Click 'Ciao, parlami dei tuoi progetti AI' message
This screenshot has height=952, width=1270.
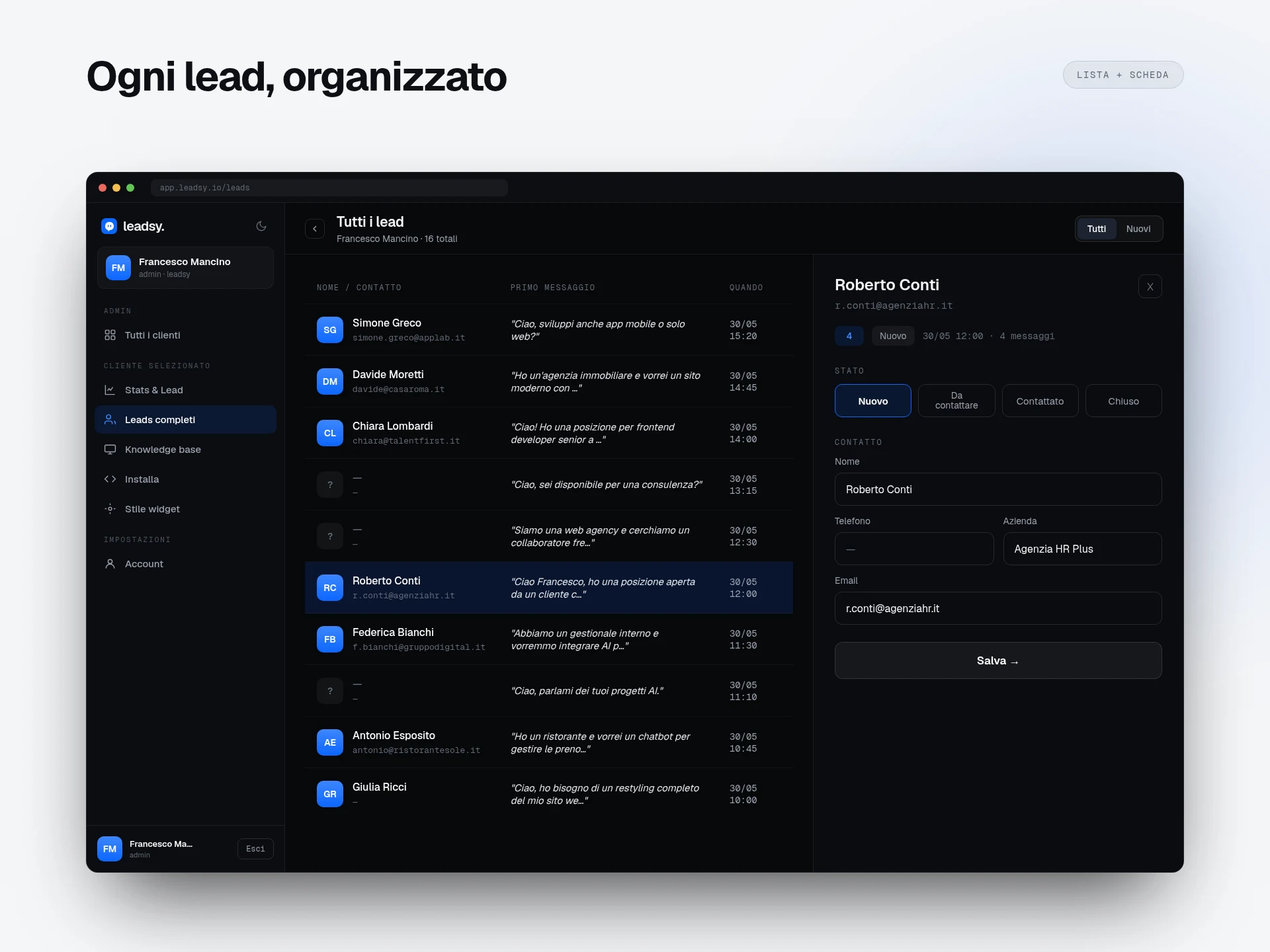[587, 691]
